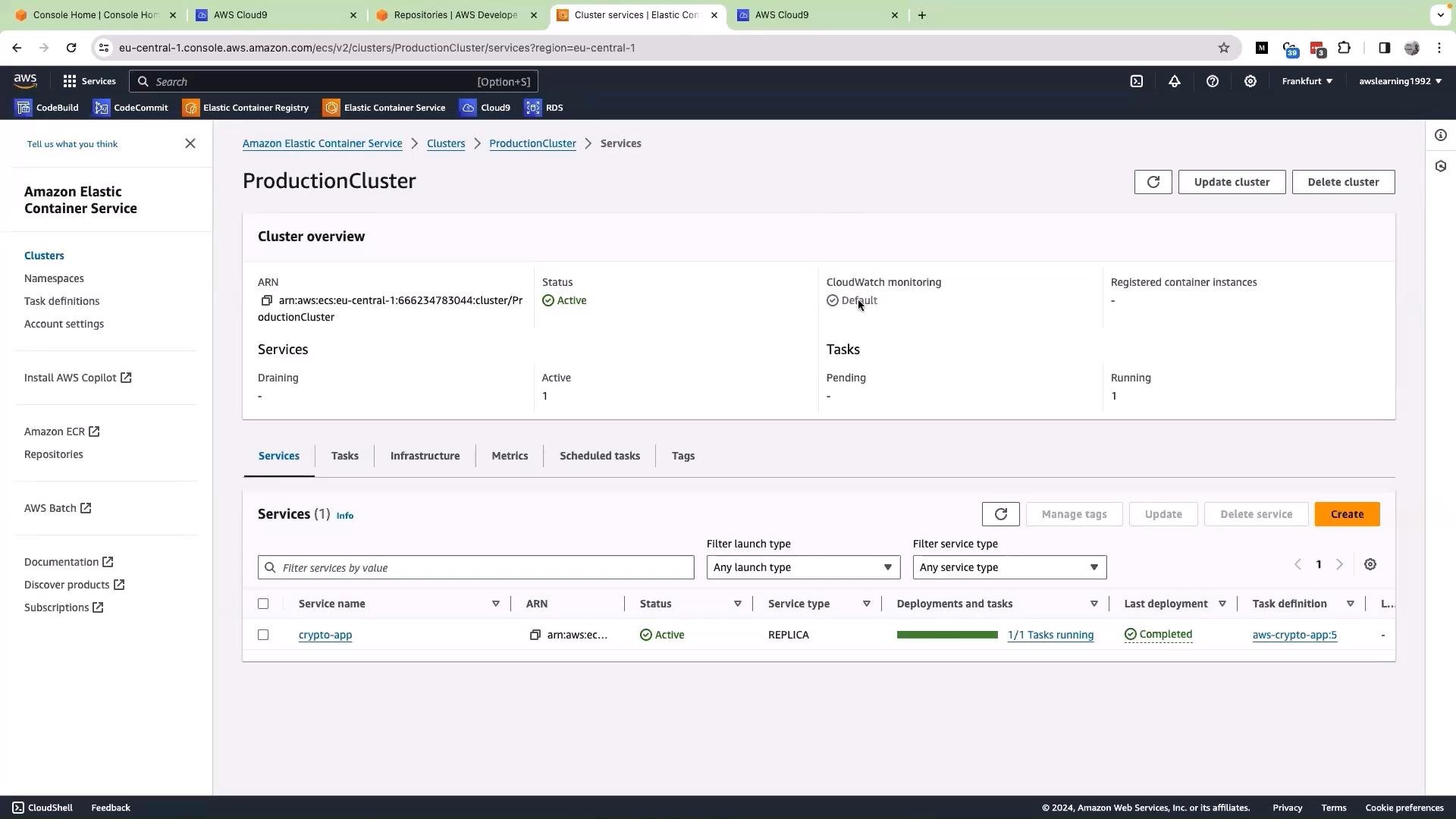
Task: Click the Delete cluster button
Action: coord(1343,182)
